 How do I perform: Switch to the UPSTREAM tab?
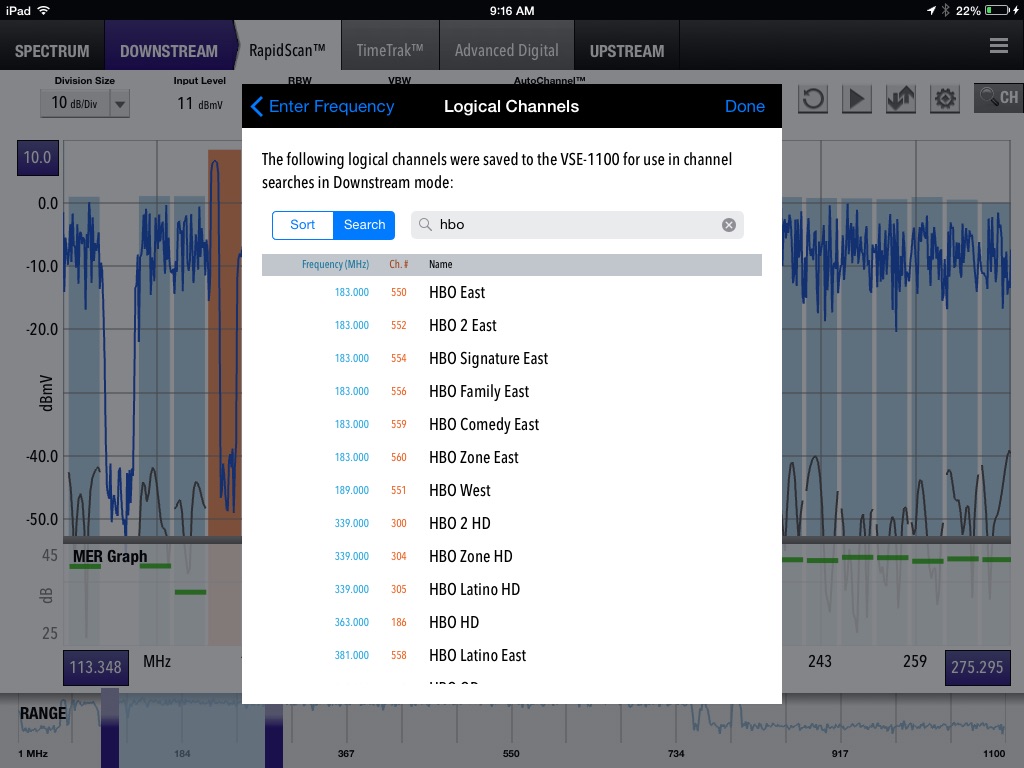[x=627, y=51]
